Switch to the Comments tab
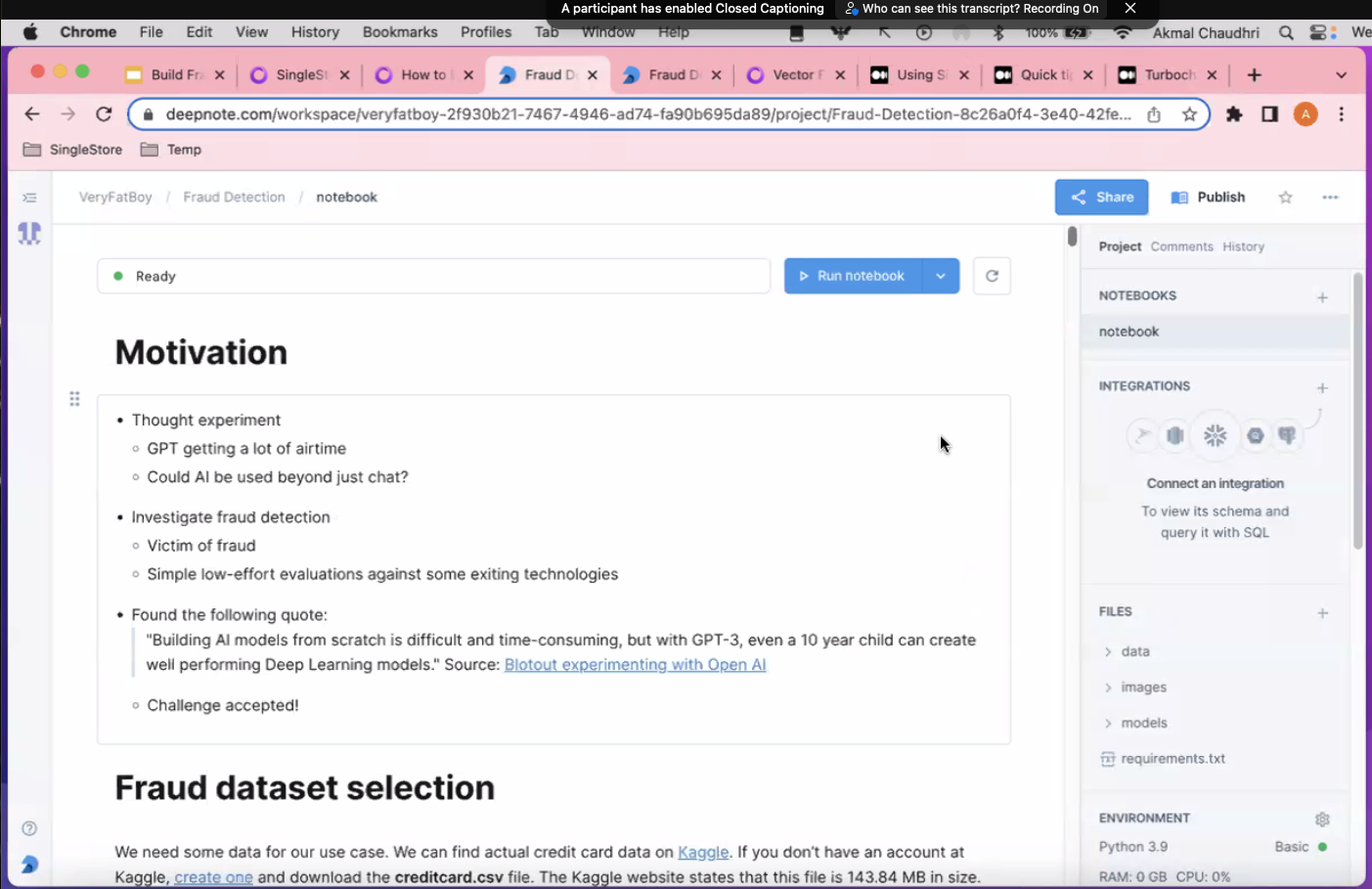 coord(1181,246)
